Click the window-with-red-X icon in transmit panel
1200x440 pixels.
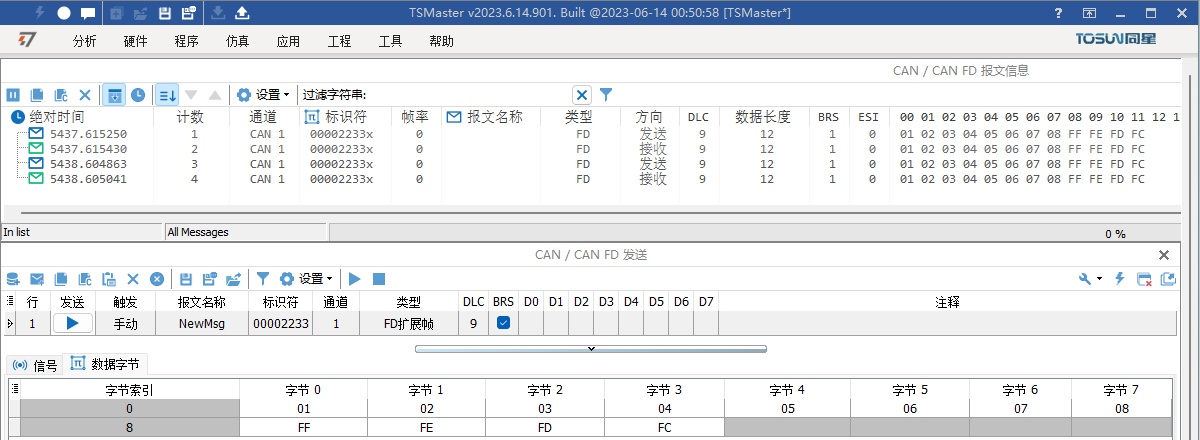click(1144, 279)
